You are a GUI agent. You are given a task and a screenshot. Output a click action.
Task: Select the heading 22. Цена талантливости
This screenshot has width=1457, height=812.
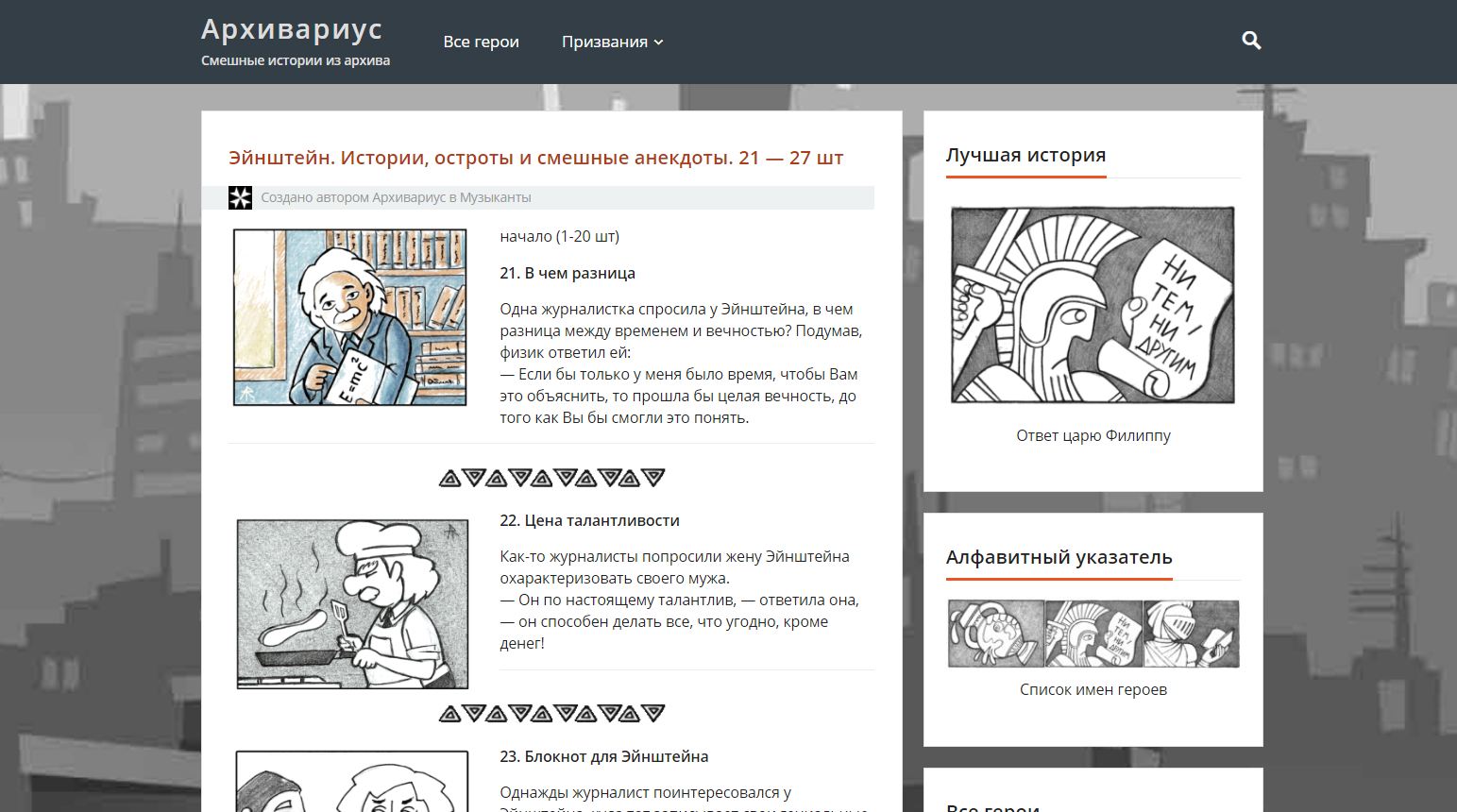(x=589, y=520)
